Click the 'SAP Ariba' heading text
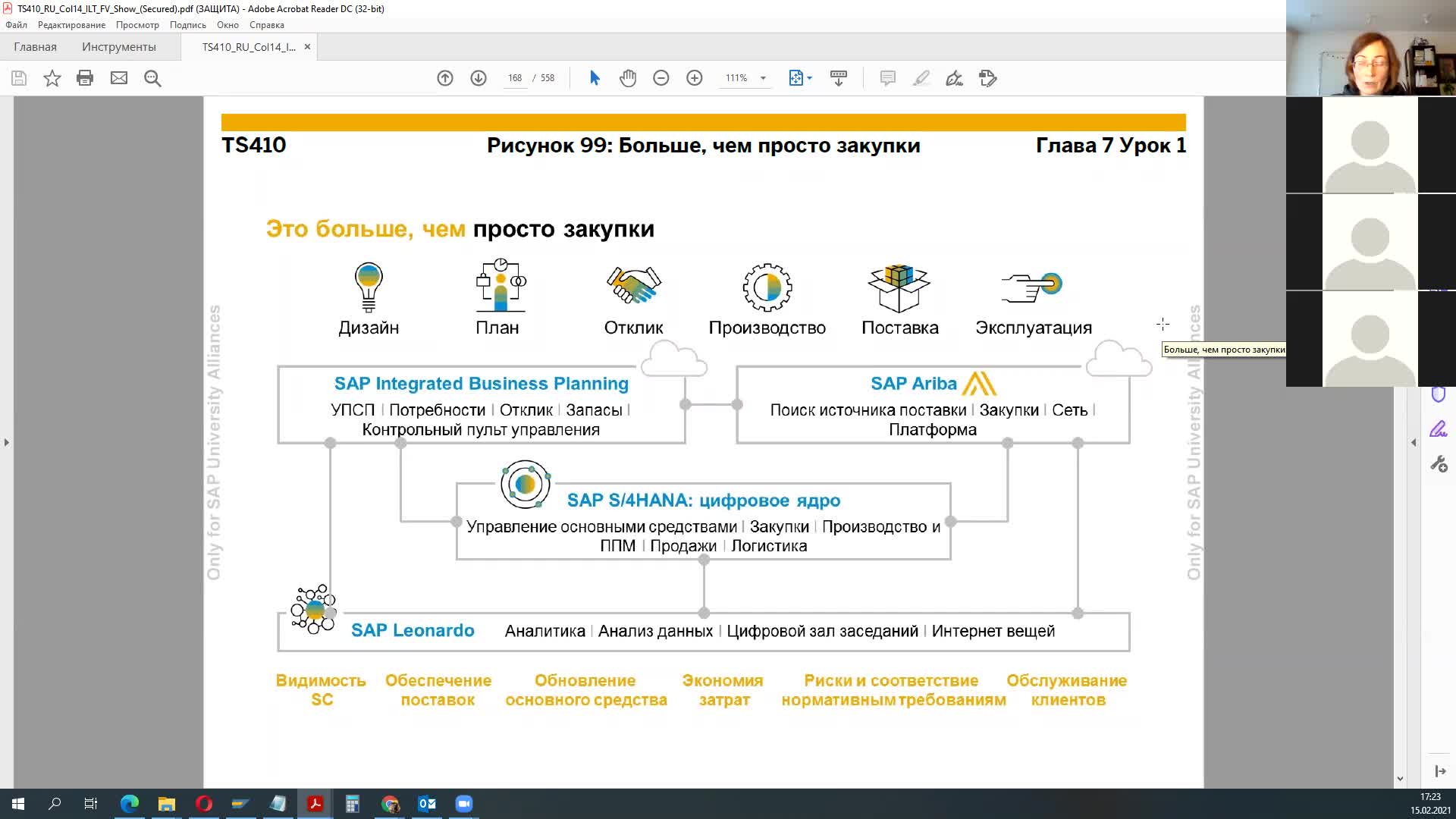 click(914, 384)
